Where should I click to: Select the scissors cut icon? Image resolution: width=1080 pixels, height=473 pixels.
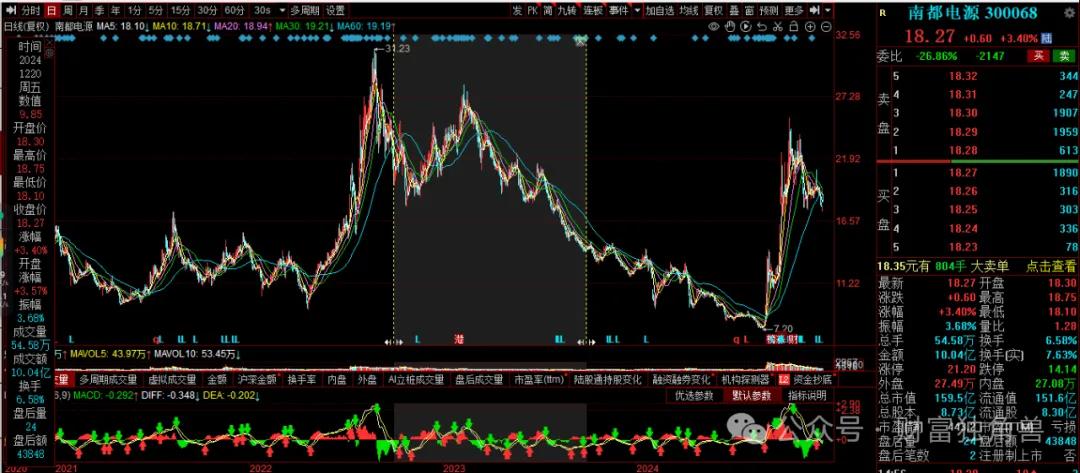click(778, 27)
